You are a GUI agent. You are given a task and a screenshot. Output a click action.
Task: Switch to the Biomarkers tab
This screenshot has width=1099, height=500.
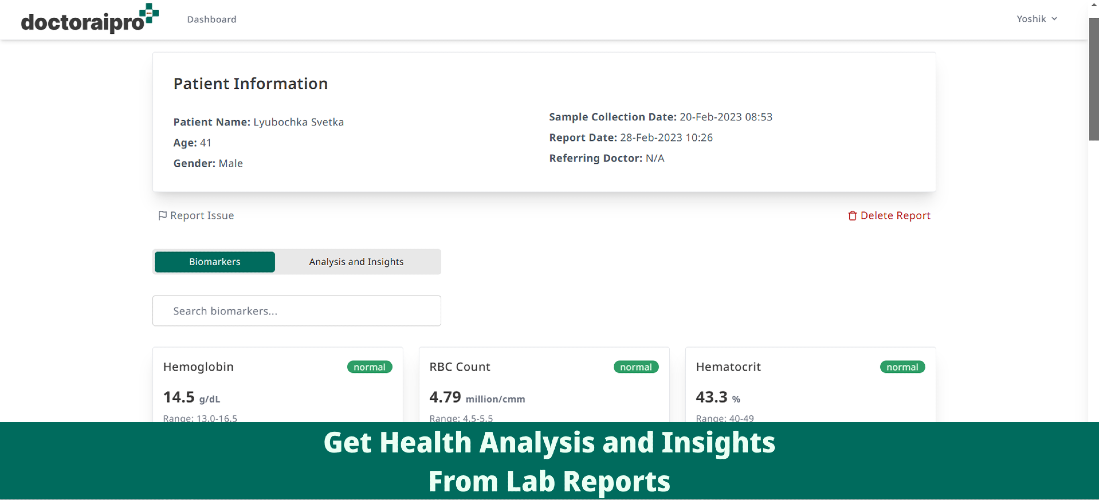(x=214, y=262)
